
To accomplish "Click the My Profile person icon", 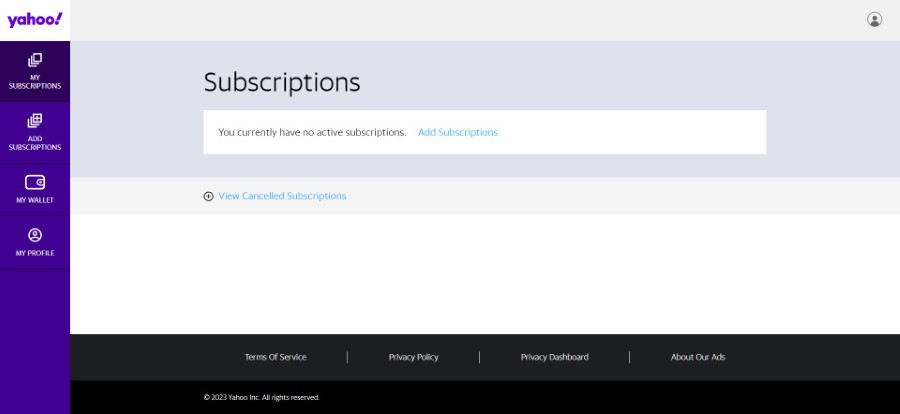I will tap(35, 235).
